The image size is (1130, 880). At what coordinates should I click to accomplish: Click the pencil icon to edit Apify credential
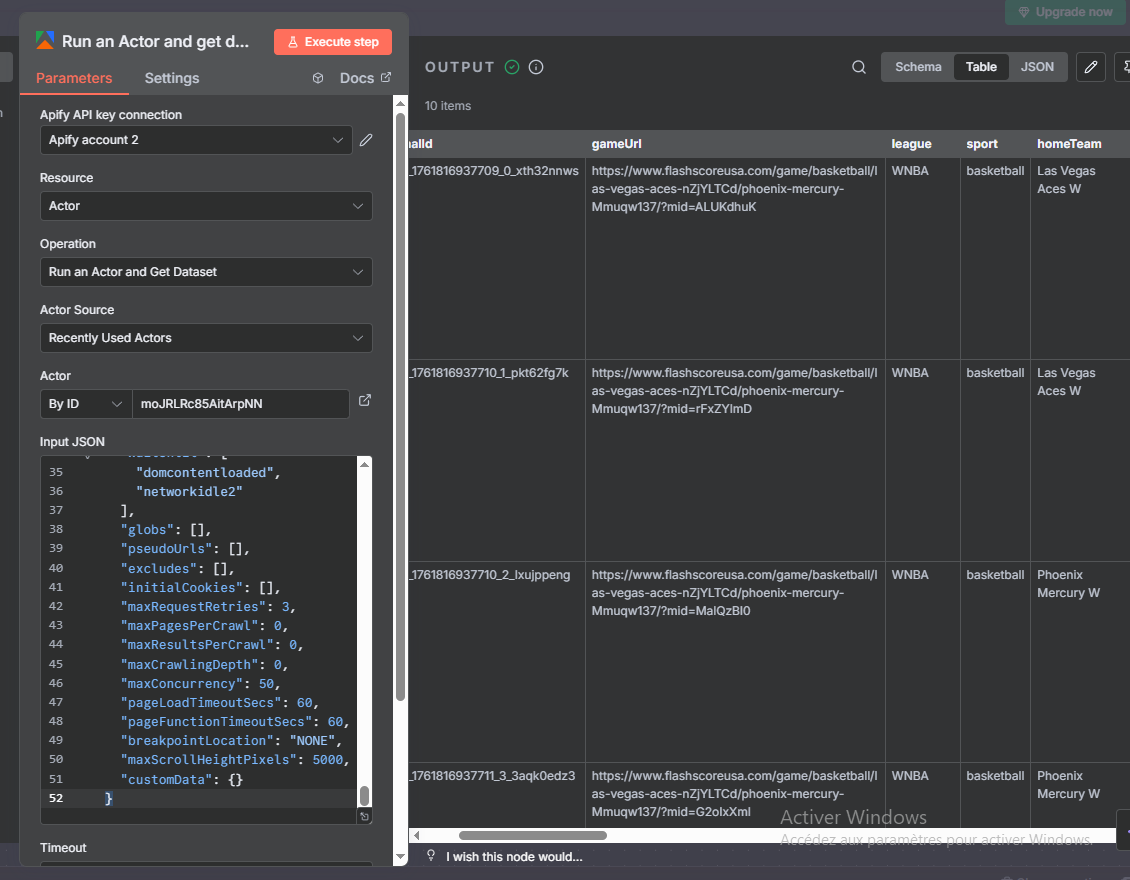click(366, 140)
